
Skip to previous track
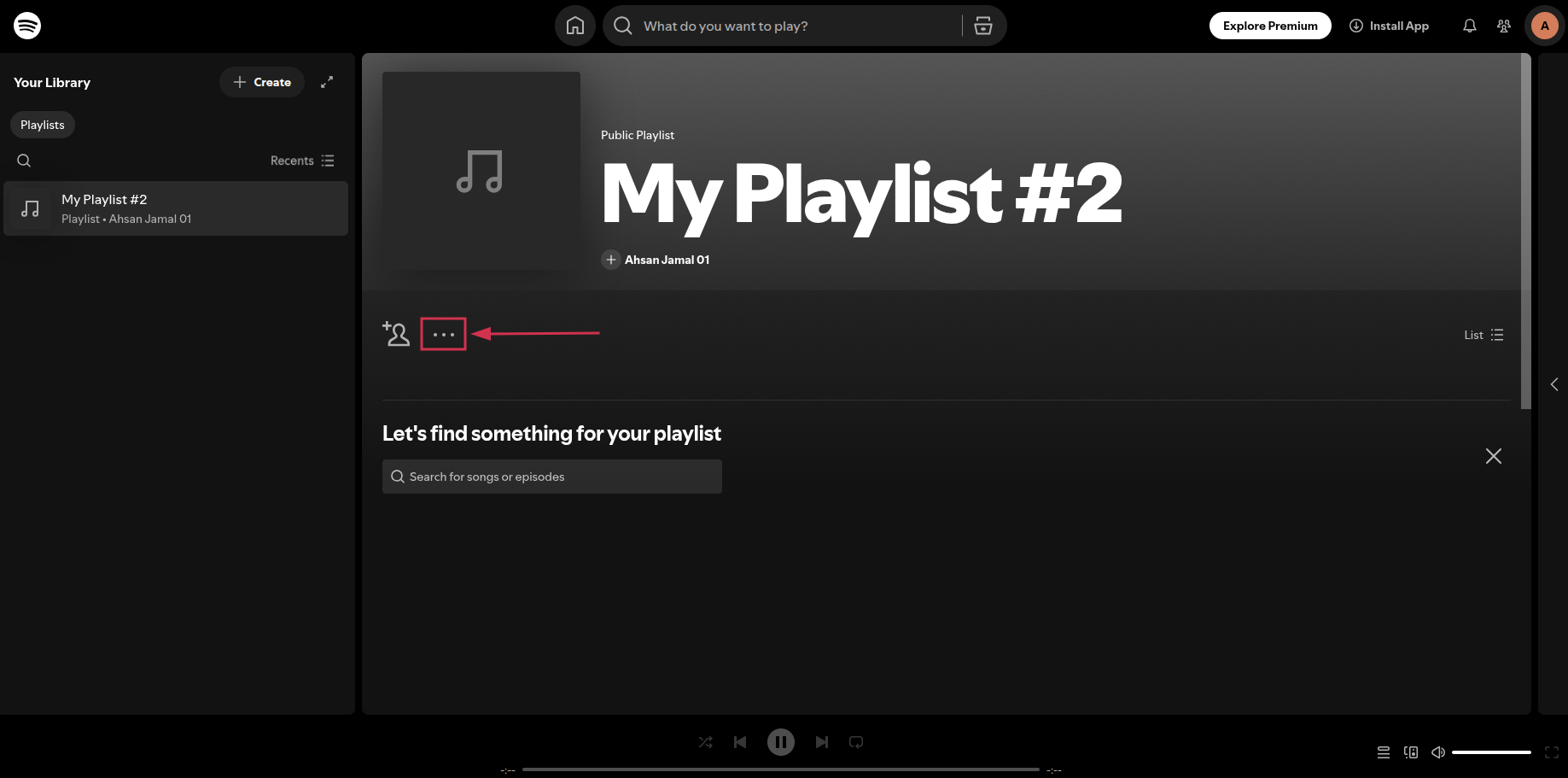[x=740, y=742]
